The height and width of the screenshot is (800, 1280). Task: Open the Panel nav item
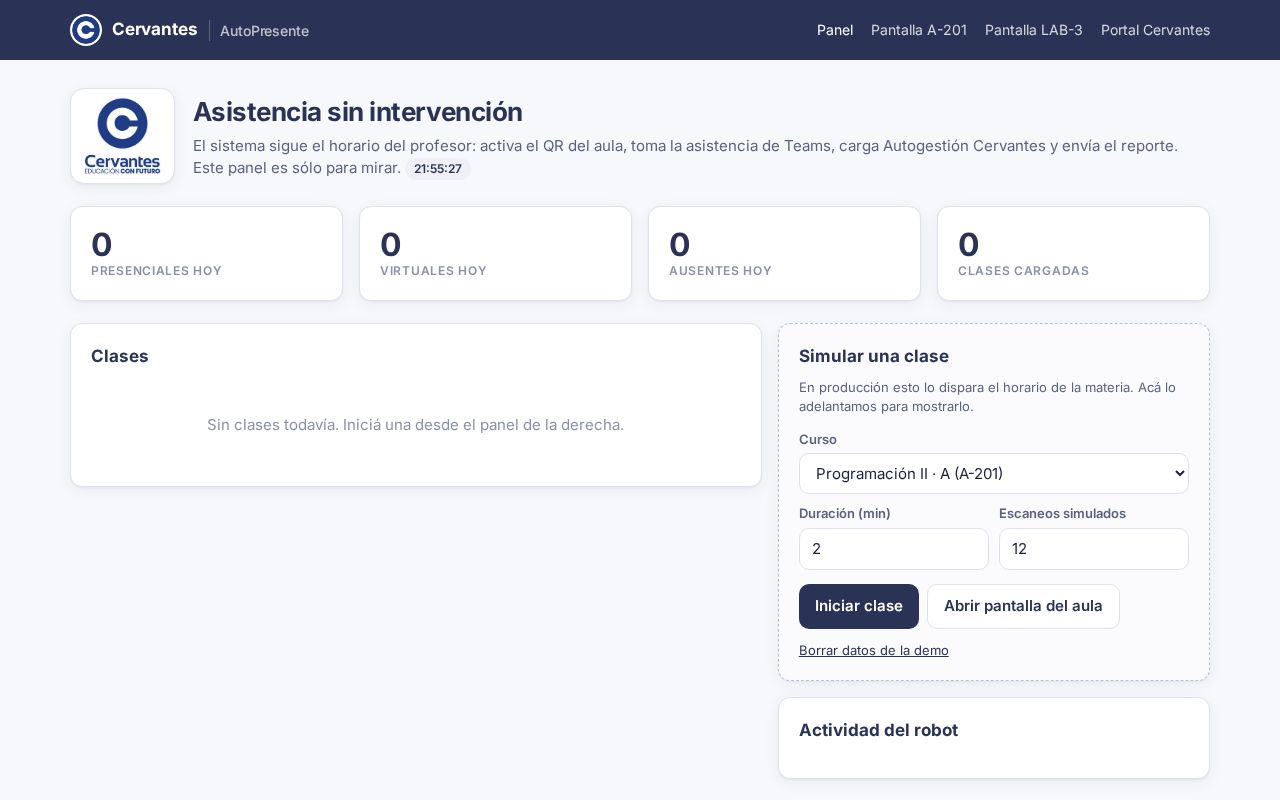[835, 30]
